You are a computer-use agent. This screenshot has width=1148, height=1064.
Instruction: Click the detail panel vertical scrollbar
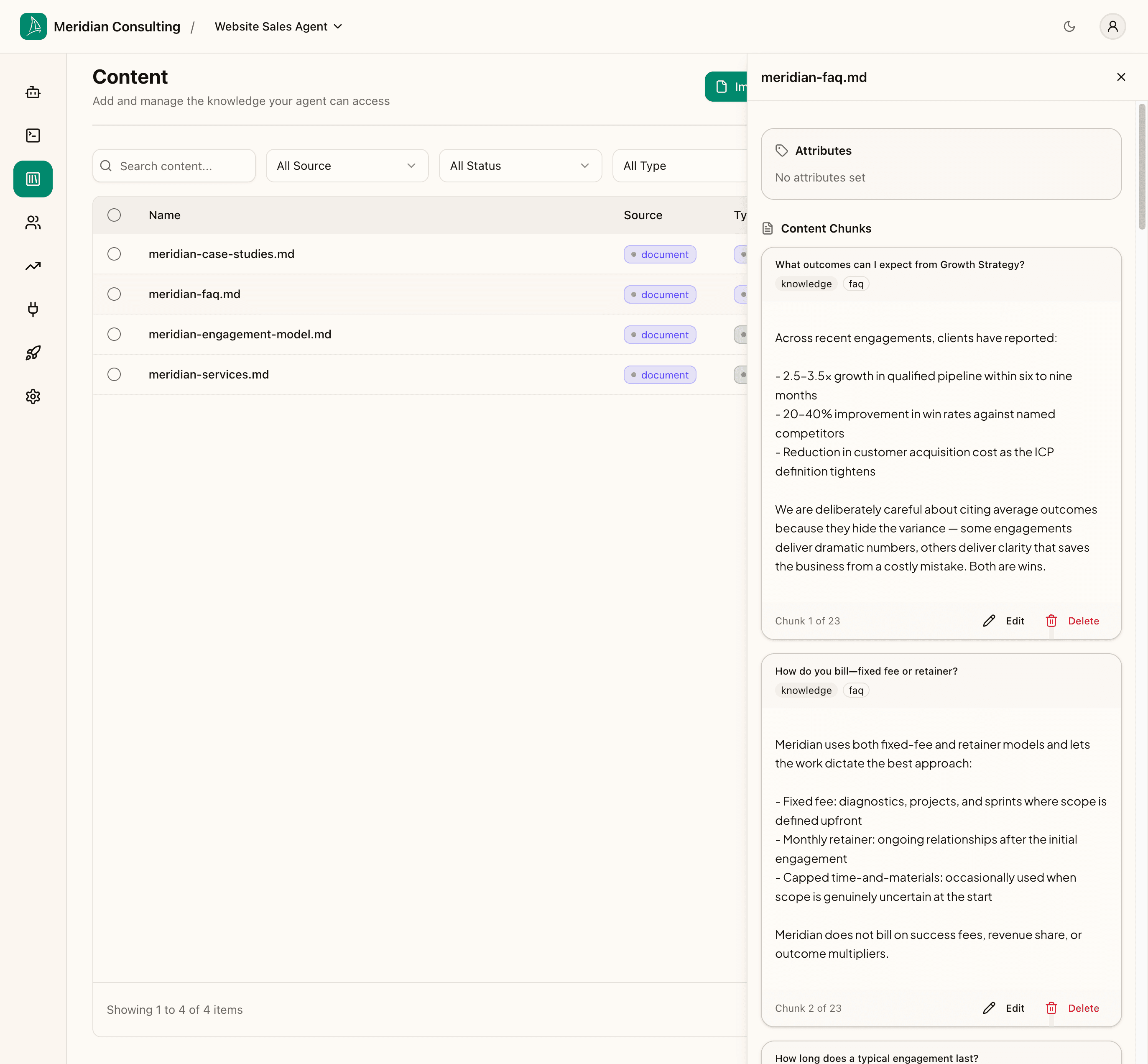1142,167
